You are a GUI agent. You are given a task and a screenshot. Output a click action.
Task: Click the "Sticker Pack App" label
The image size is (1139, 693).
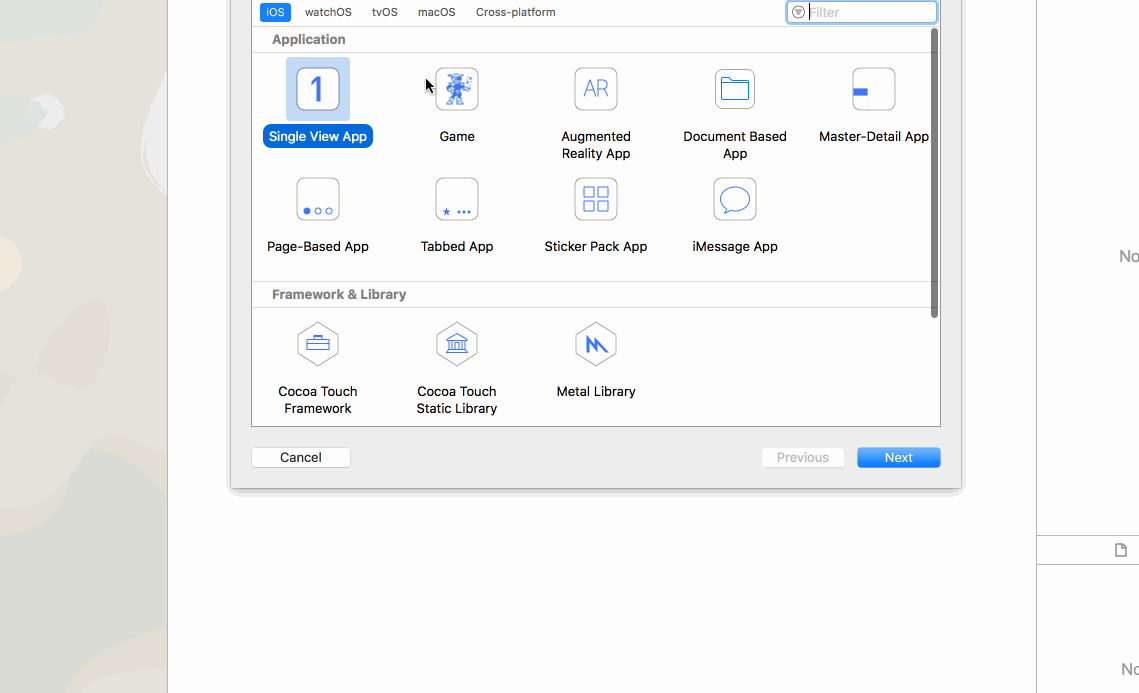click(596, 246)
